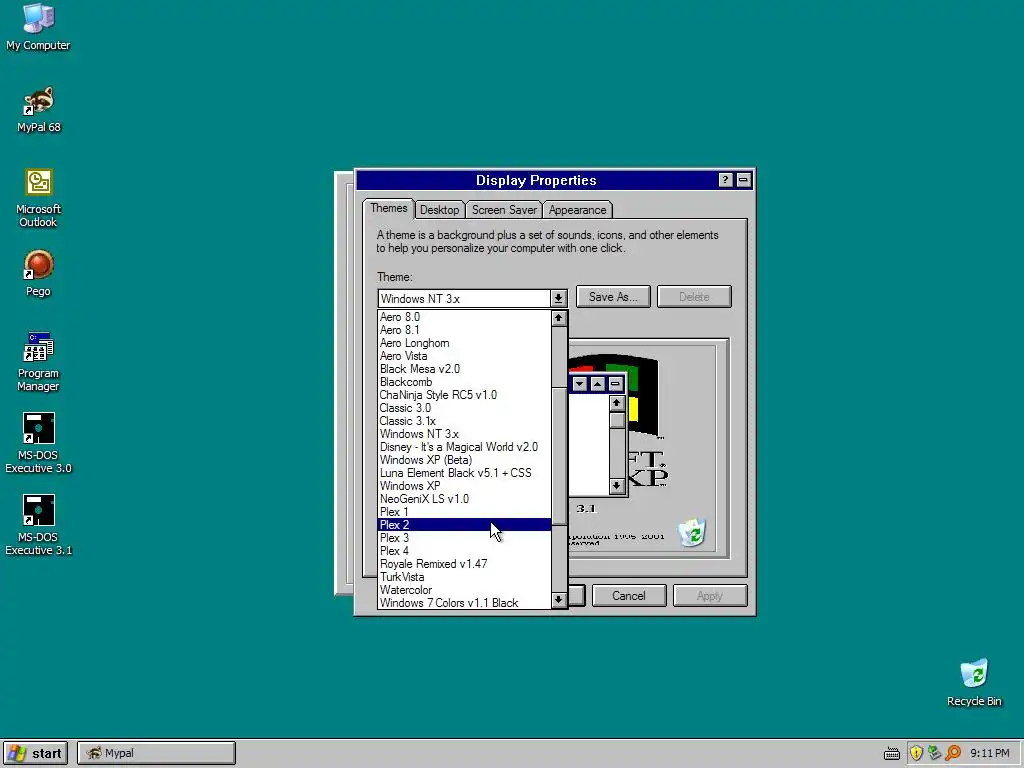Select the Plex 1 theme
This screenshot has height=768, width=1024.
(x=464, y=512)
